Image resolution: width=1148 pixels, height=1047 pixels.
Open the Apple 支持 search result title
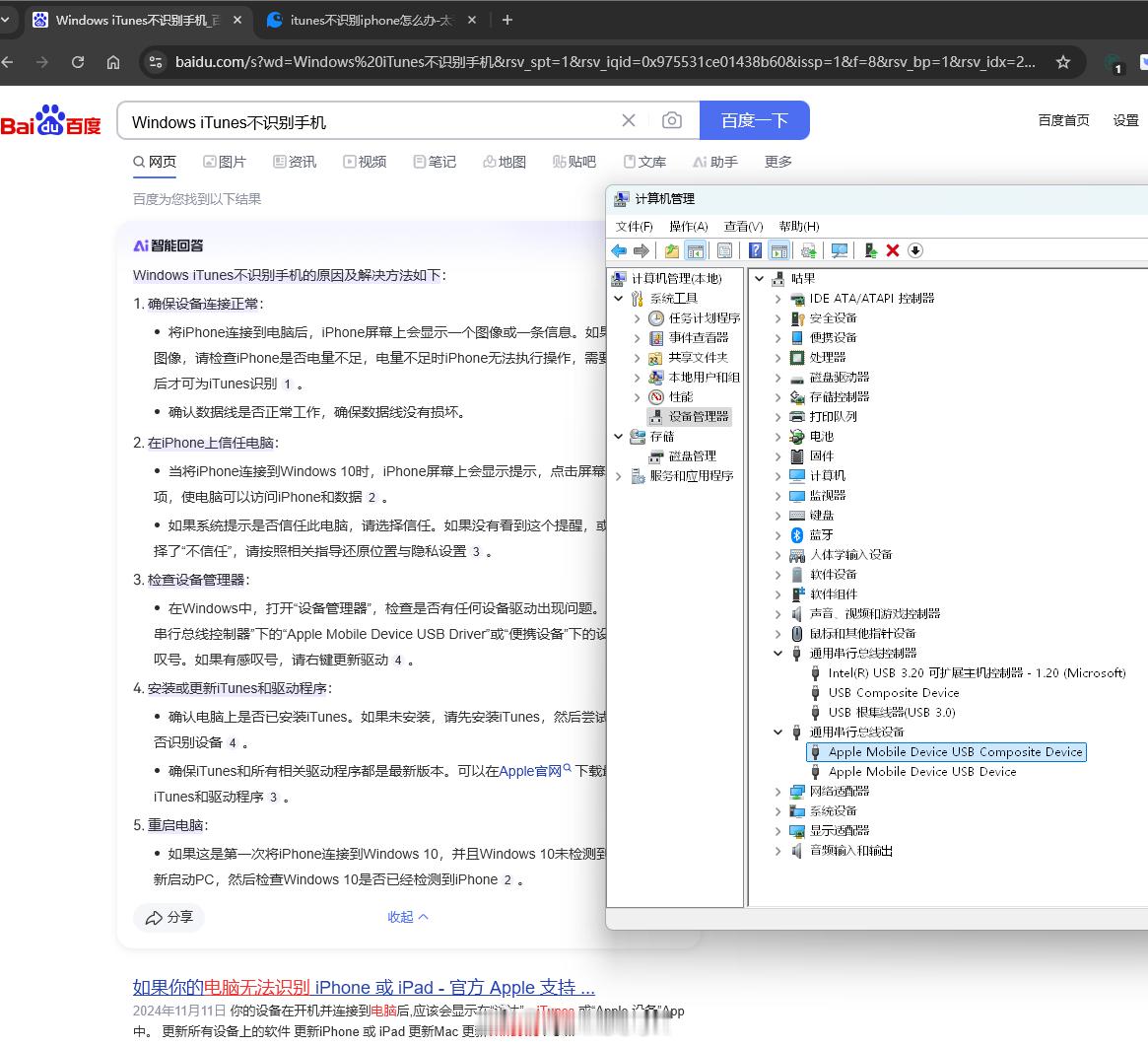(x=364, y=988)
